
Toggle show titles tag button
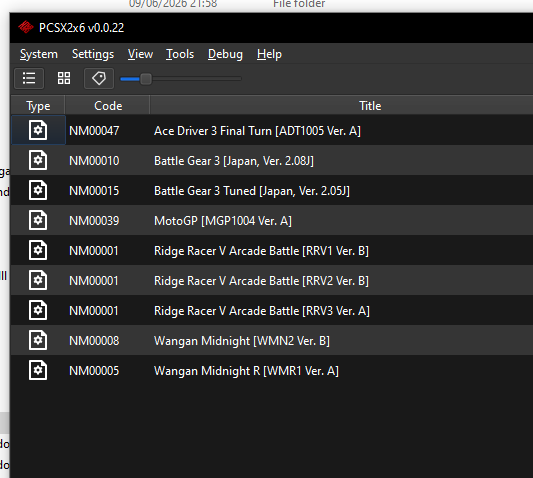99,79
